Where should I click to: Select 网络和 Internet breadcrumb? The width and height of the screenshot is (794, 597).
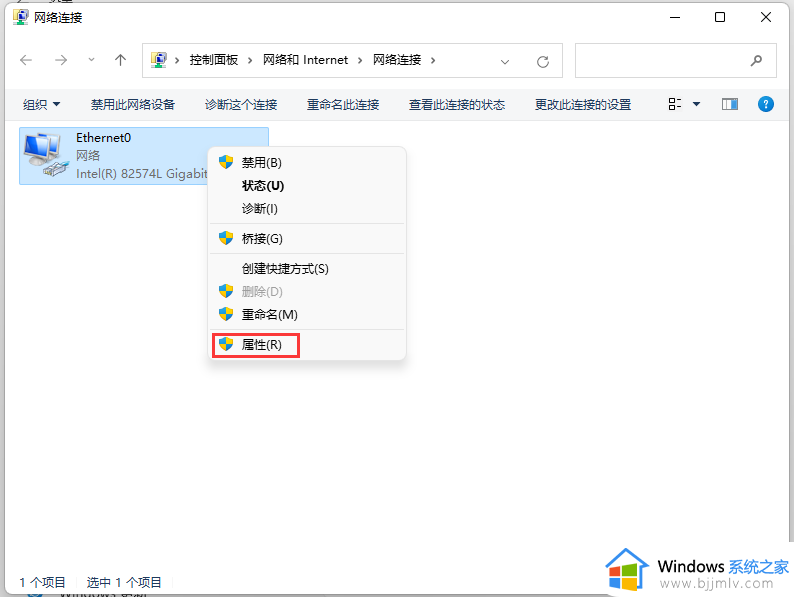305,60
